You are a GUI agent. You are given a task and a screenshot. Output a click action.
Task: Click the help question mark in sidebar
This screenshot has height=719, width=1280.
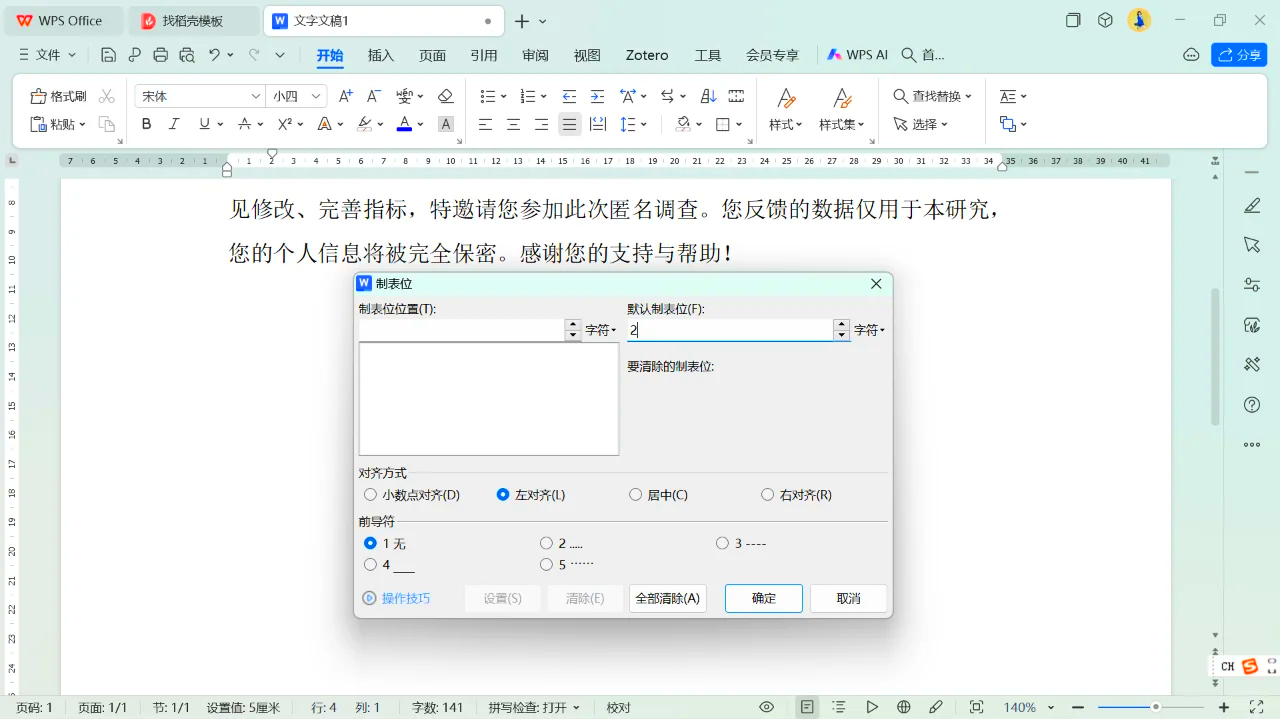(x=1252, y=405)
